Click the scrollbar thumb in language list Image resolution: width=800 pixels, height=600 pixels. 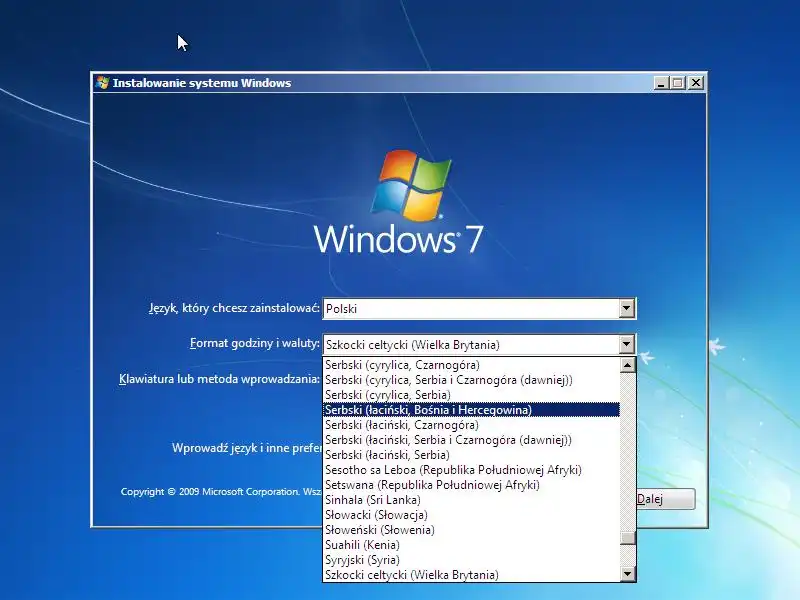(x=628, y=538)
